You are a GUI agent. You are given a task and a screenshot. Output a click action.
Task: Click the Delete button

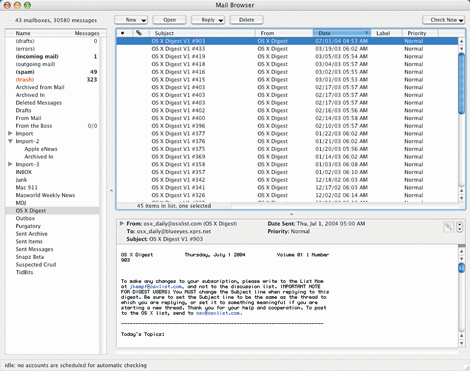tap(246, 20)
